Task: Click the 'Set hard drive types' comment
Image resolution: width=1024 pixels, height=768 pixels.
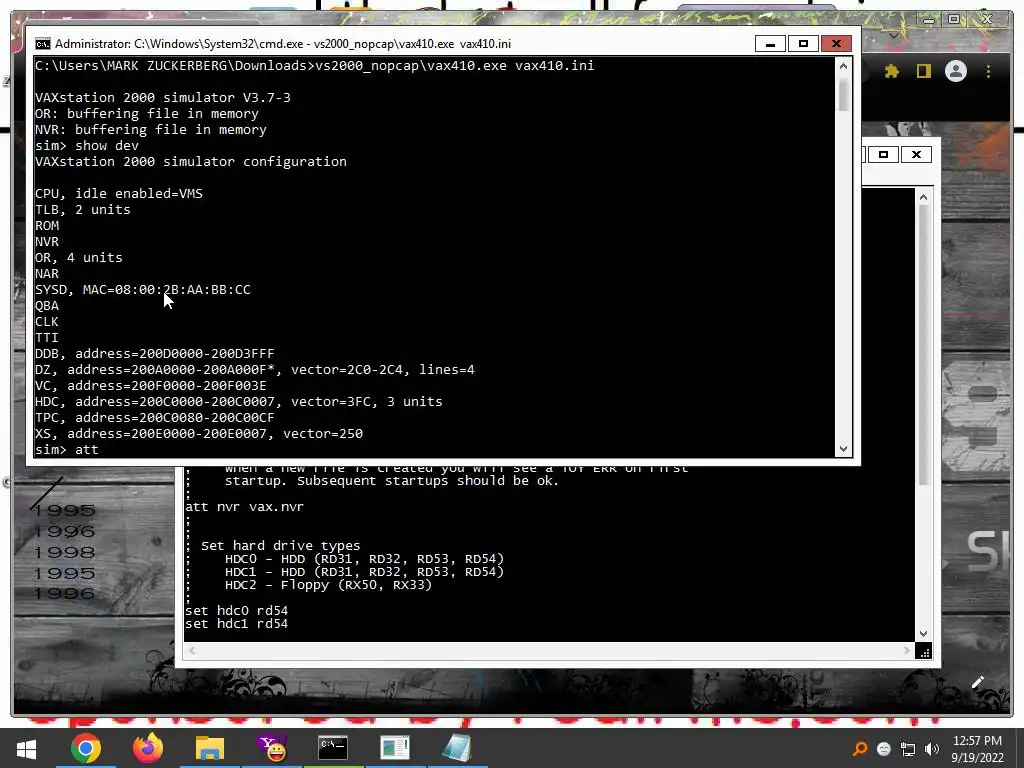Action: coord(280,546)
